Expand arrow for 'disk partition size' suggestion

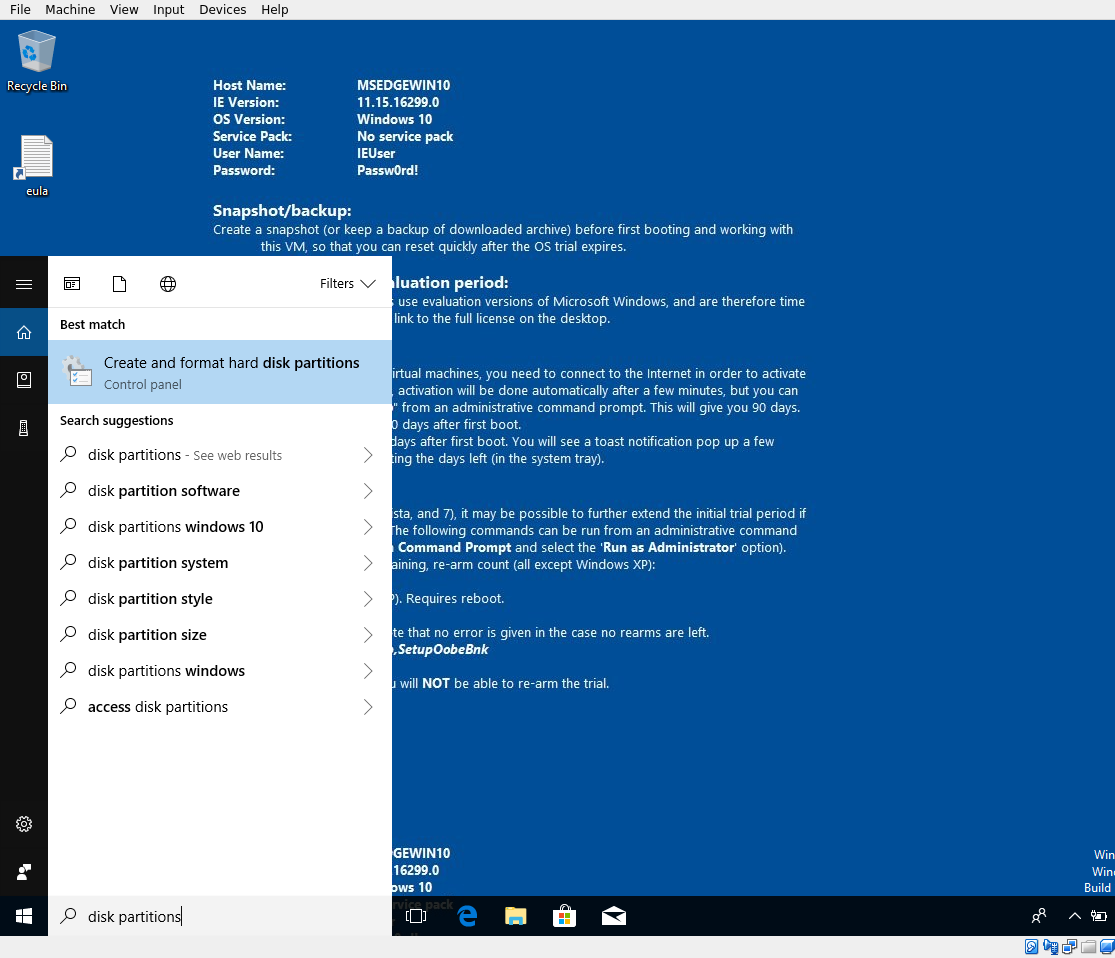(368, 635)
